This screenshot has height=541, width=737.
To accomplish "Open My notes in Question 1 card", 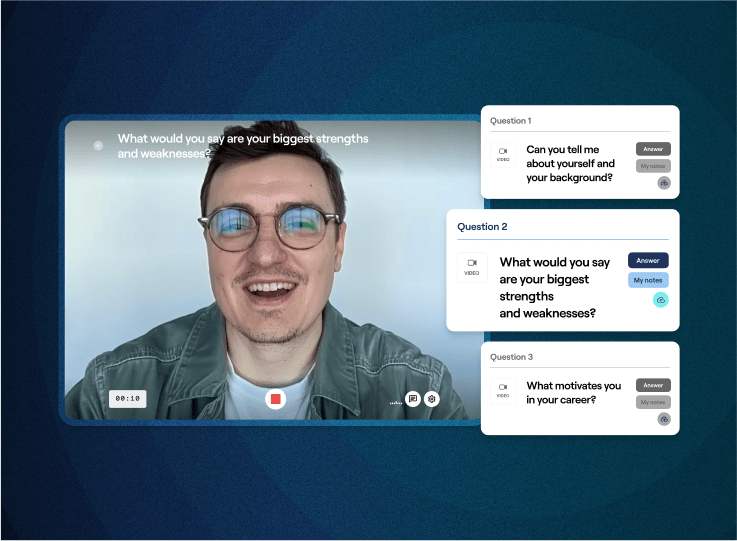I will click(x=653, y=166).
